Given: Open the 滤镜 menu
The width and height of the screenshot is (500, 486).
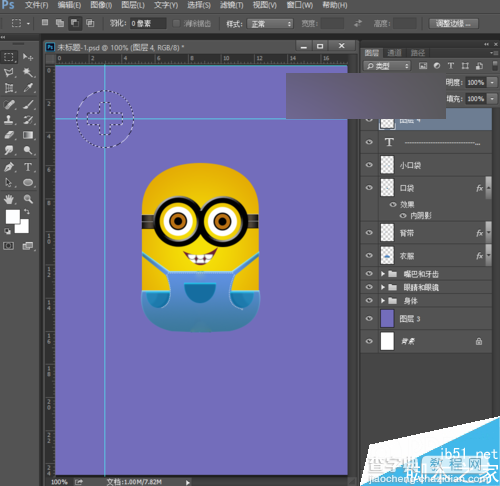Looking at the screenshot, I should point(231,5).
